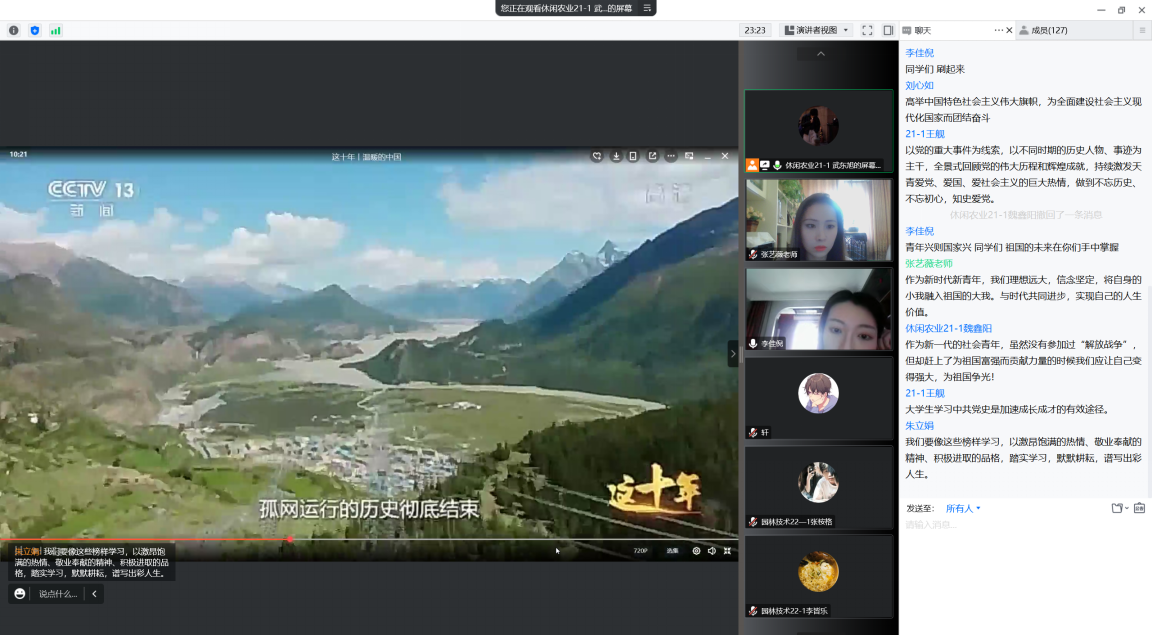Click the heart (like) icon on the video
Image resolution: width=1152 pixels, height=635 pixels.
(595, 156)
